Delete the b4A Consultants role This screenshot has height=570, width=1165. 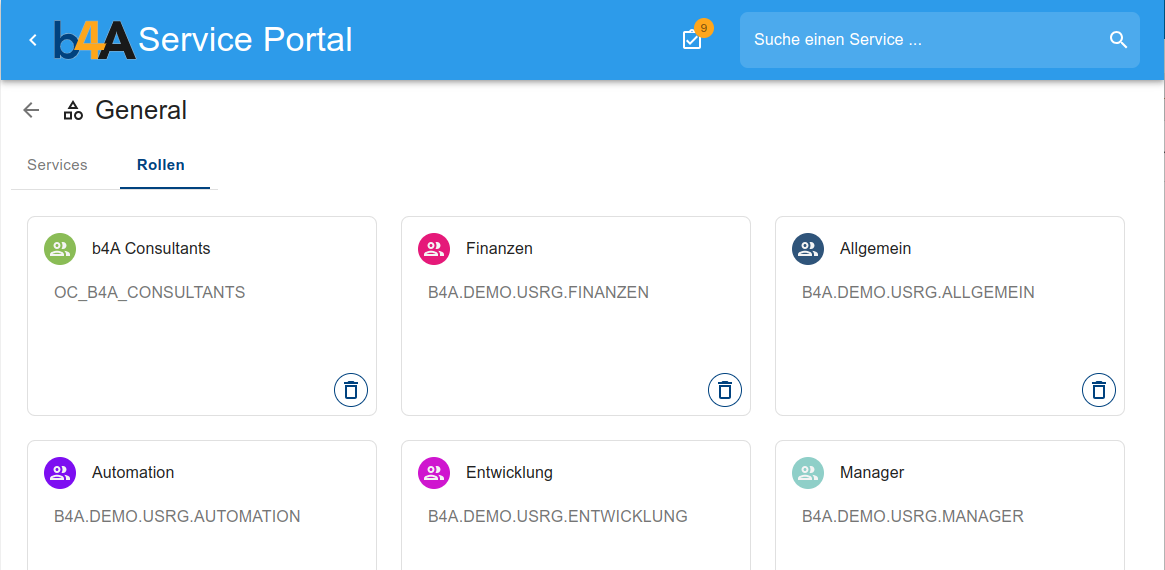point(351,390)
